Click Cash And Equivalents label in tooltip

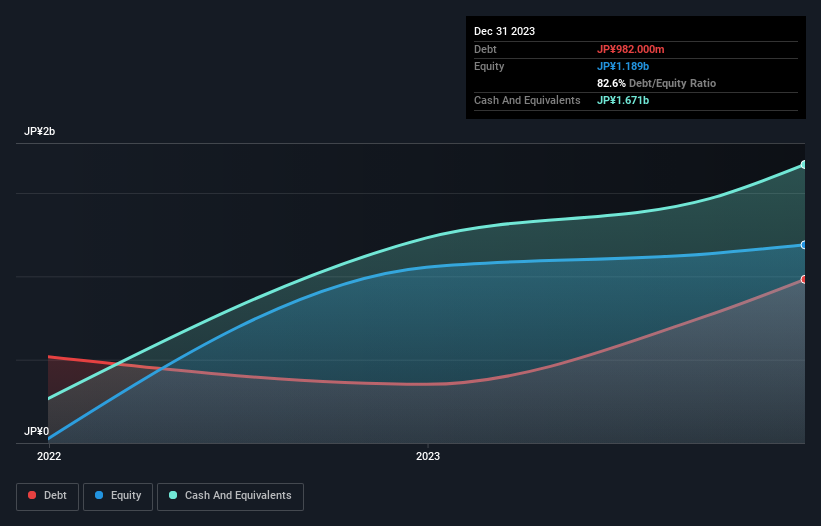[x=527, y=100]
